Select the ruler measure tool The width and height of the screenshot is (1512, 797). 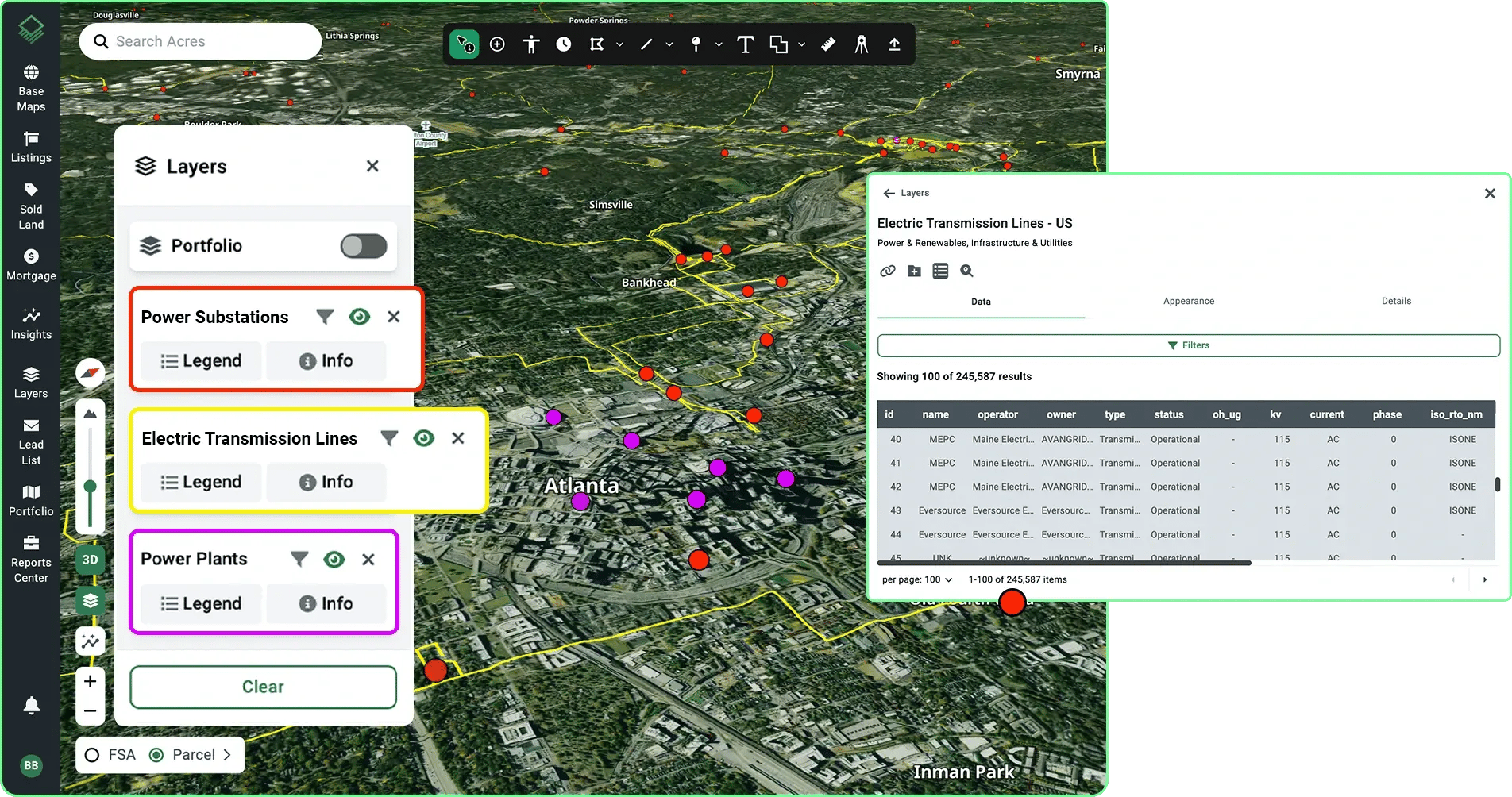tap(828, 44)
